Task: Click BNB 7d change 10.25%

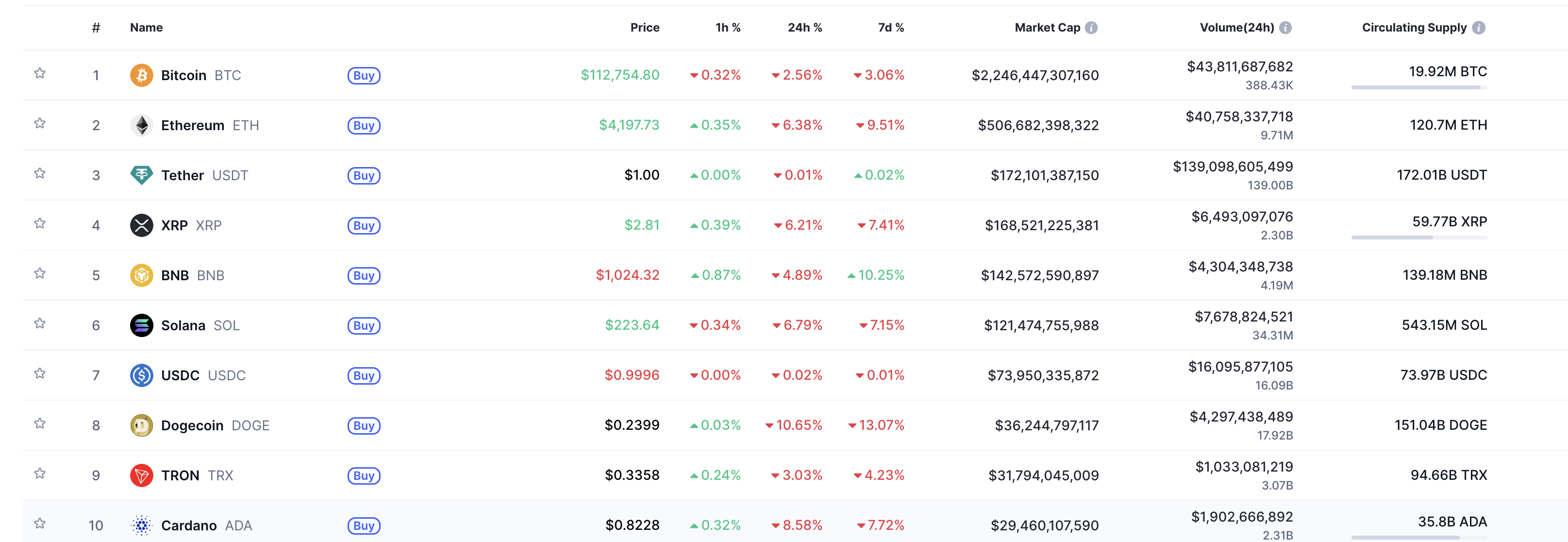Action: tap(875, 275)
